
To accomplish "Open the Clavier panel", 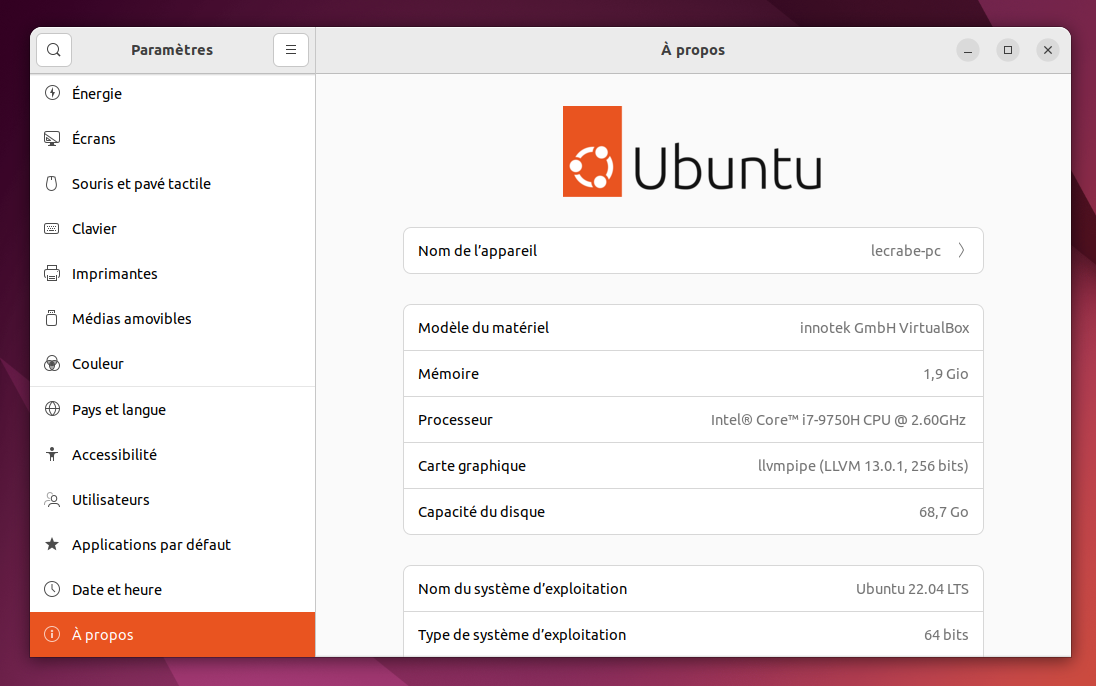I will coord(173,229).
